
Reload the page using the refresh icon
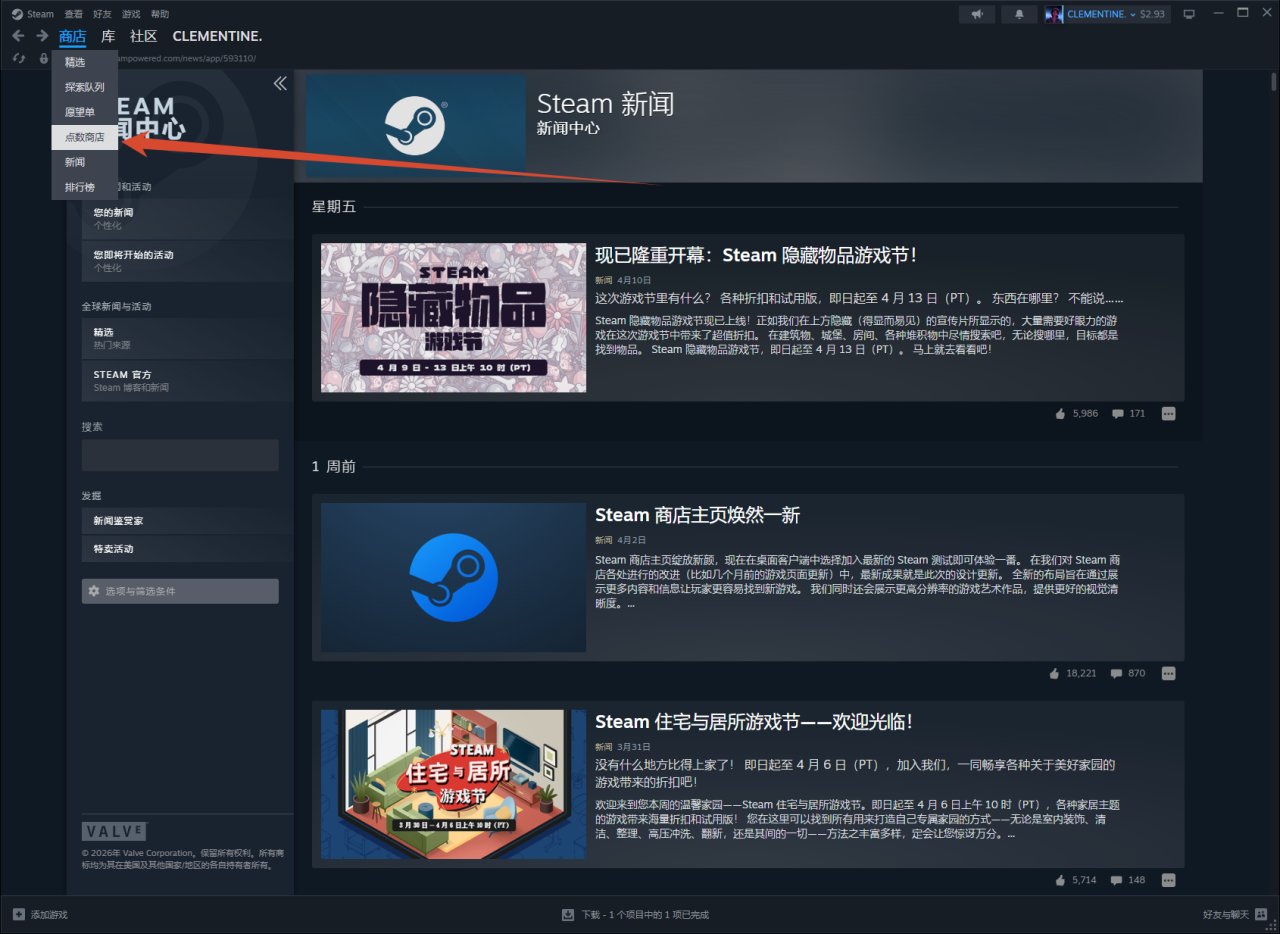point(18,58)
